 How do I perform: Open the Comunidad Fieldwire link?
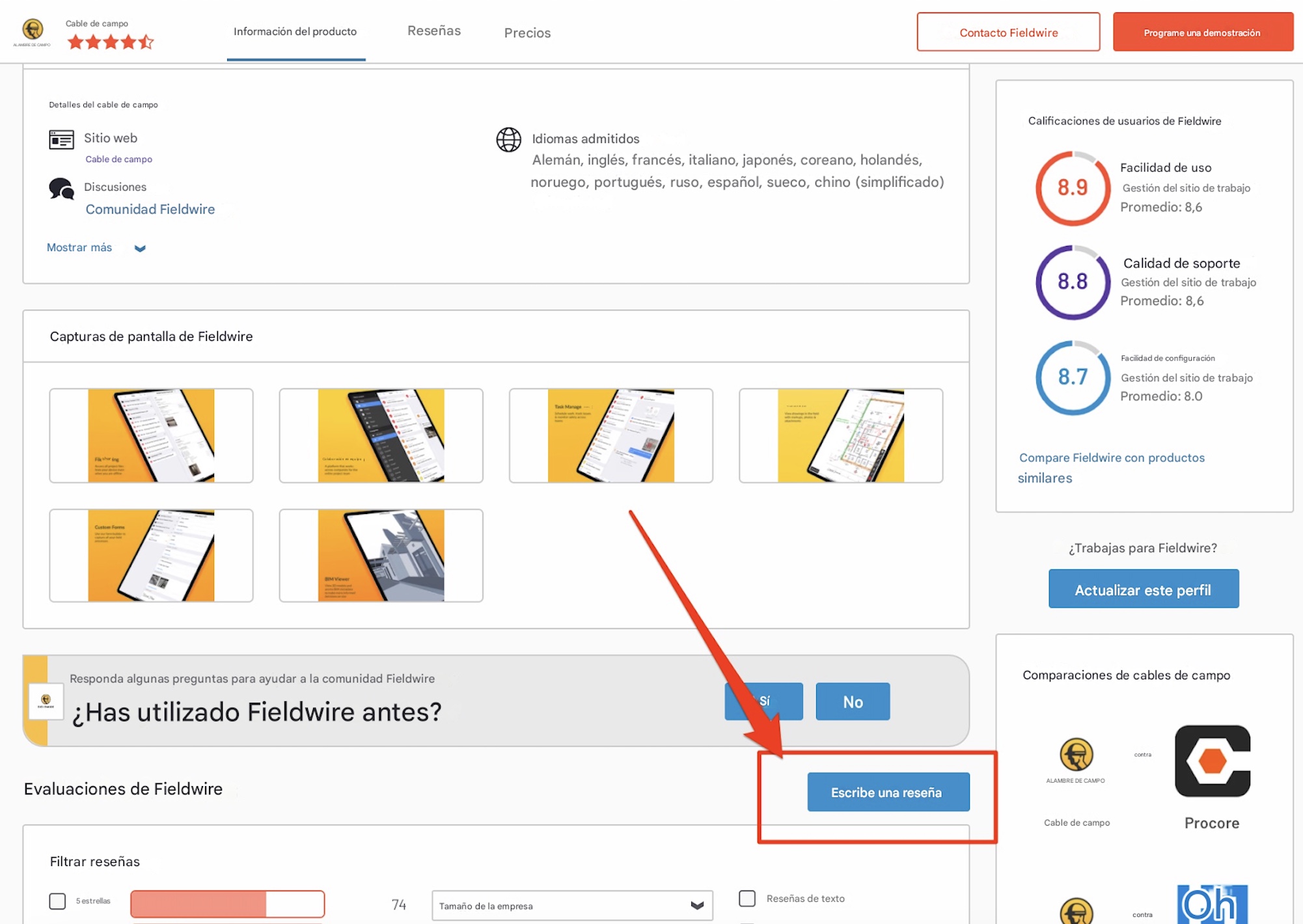click(x=150, y=209)
